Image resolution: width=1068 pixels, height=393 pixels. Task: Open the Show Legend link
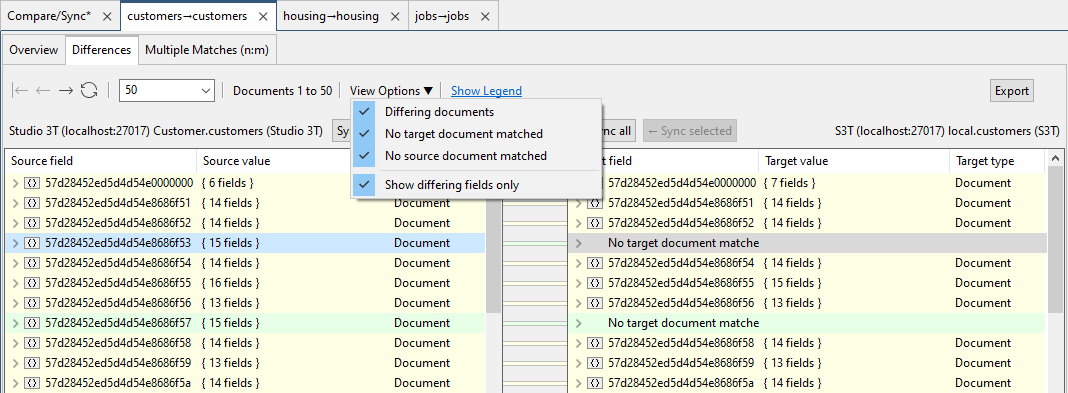tap(486, 91)
